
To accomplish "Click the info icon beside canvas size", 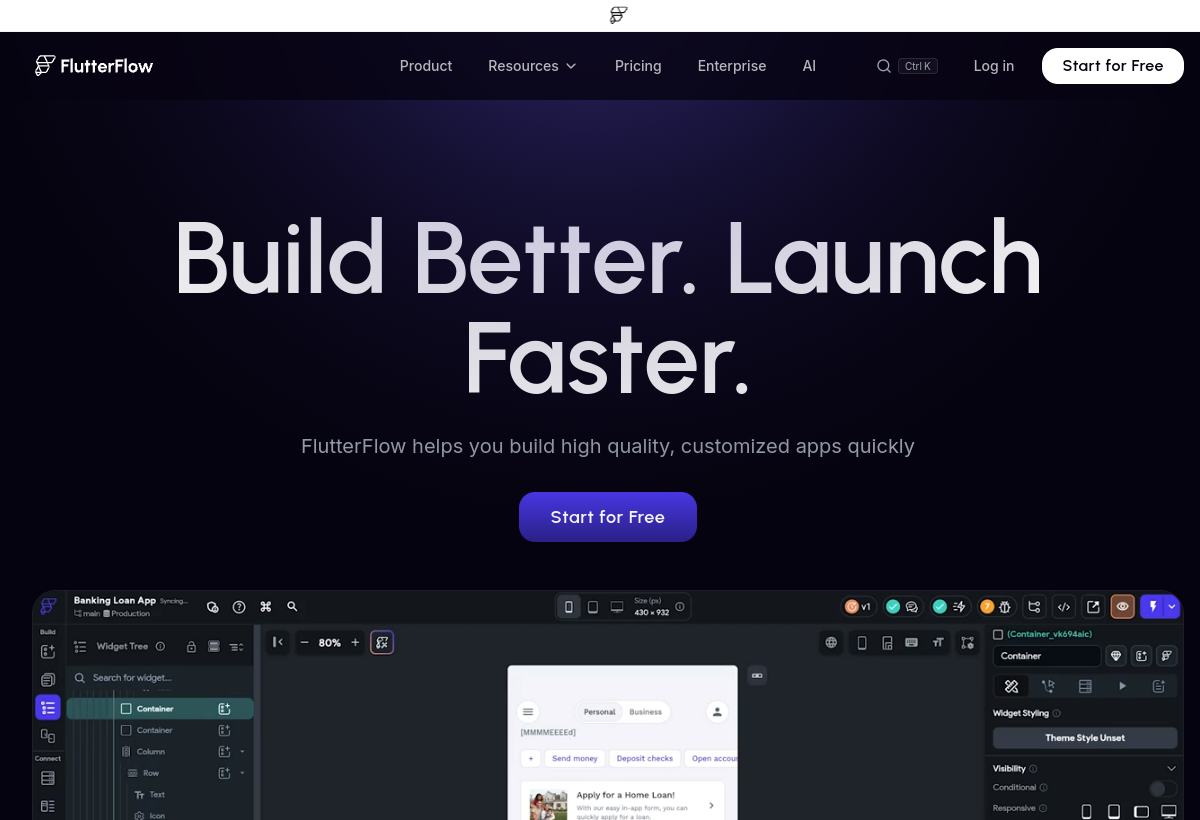I will pyautogui.click(x=680, y=607).
